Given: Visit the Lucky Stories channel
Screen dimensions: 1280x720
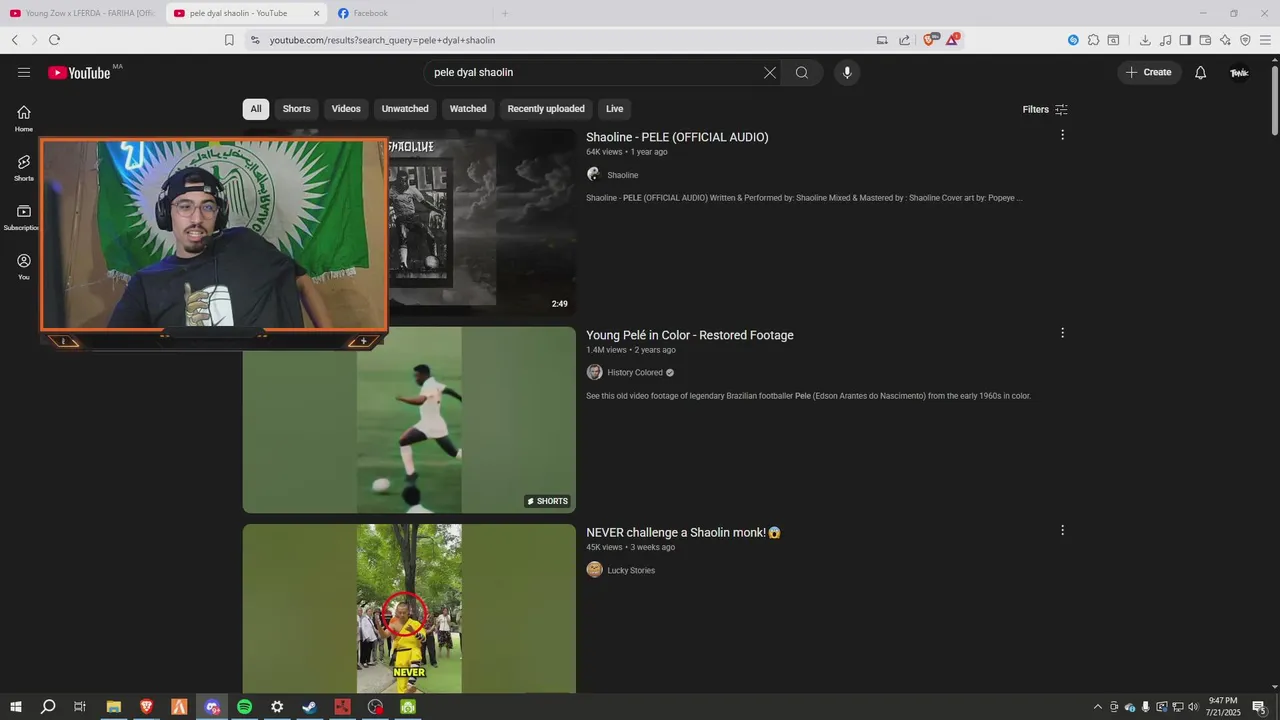Looking at the screenshot, I should coord(631,570).
